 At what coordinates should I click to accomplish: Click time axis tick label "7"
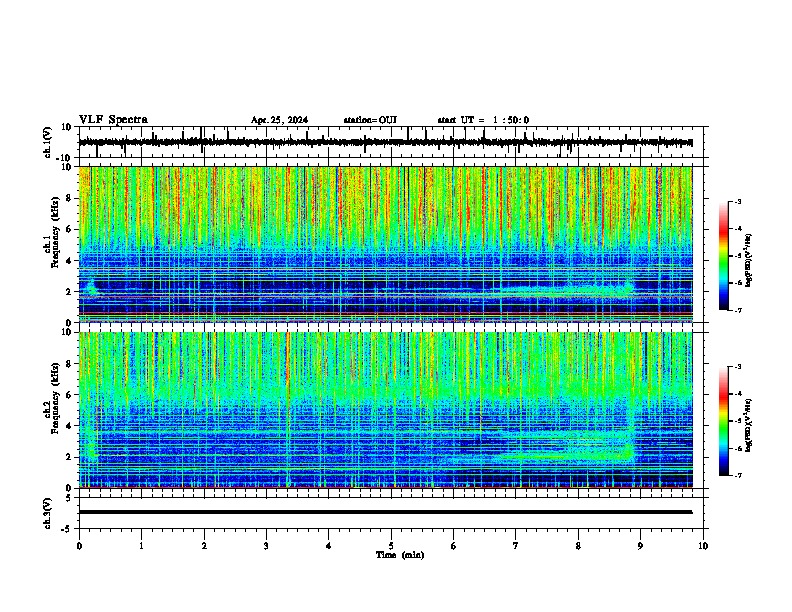tap(516, 546)
